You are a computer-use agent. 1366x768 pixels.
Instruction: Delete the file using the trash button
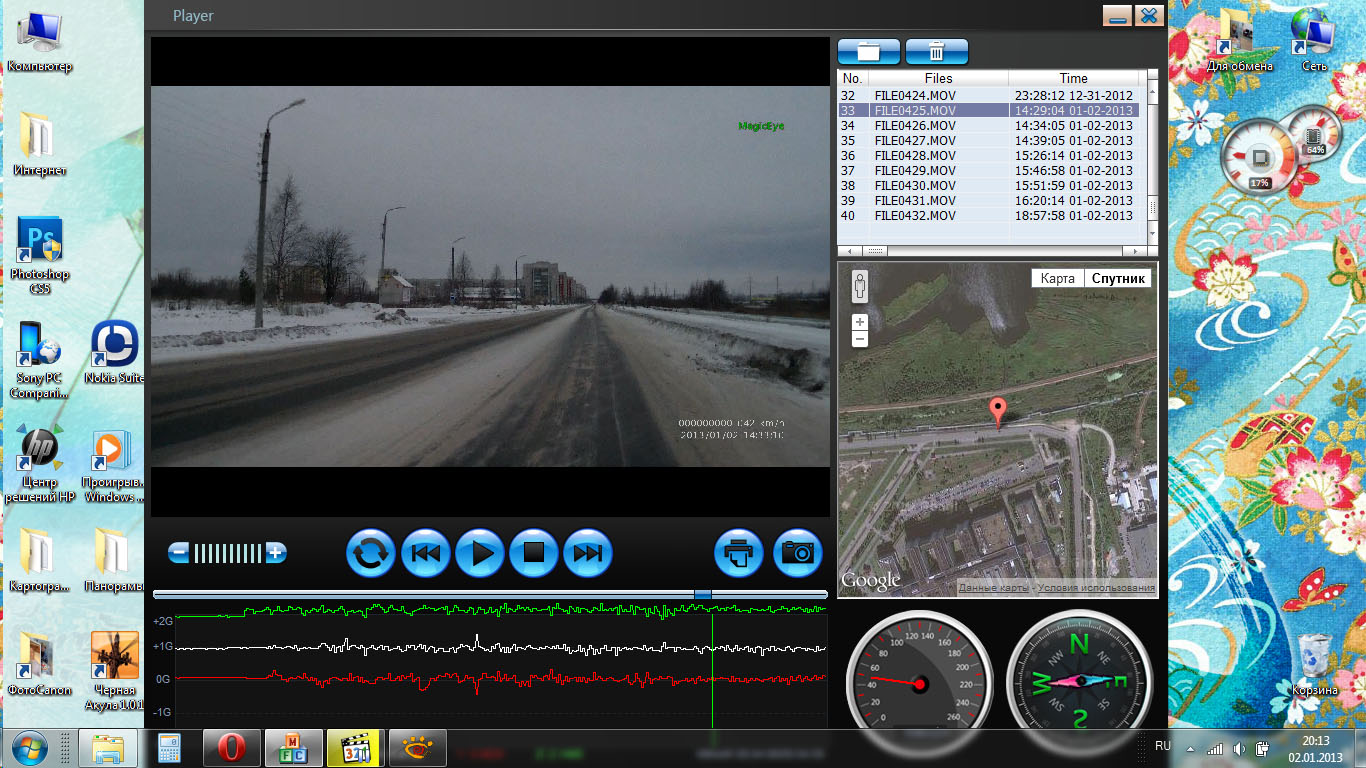point(937,52)
